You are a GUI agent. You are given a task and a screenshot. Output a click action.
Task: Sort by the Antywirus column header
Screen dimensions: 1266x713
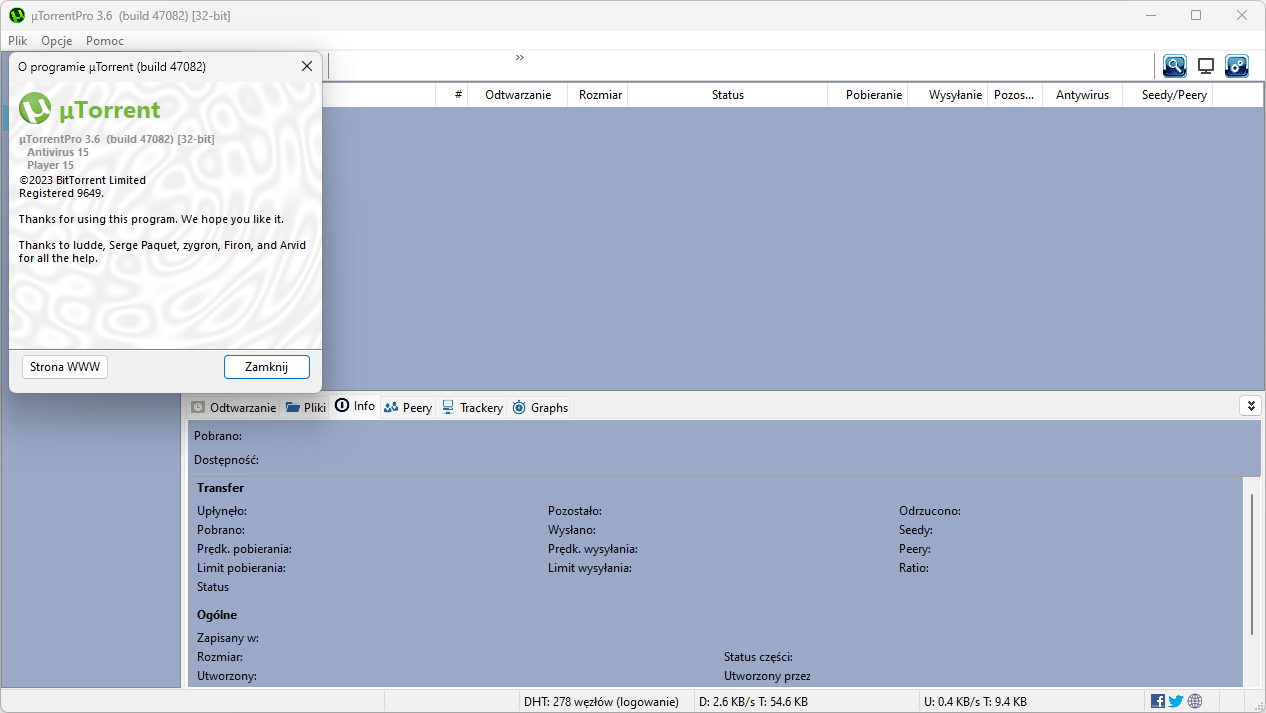1082,95
